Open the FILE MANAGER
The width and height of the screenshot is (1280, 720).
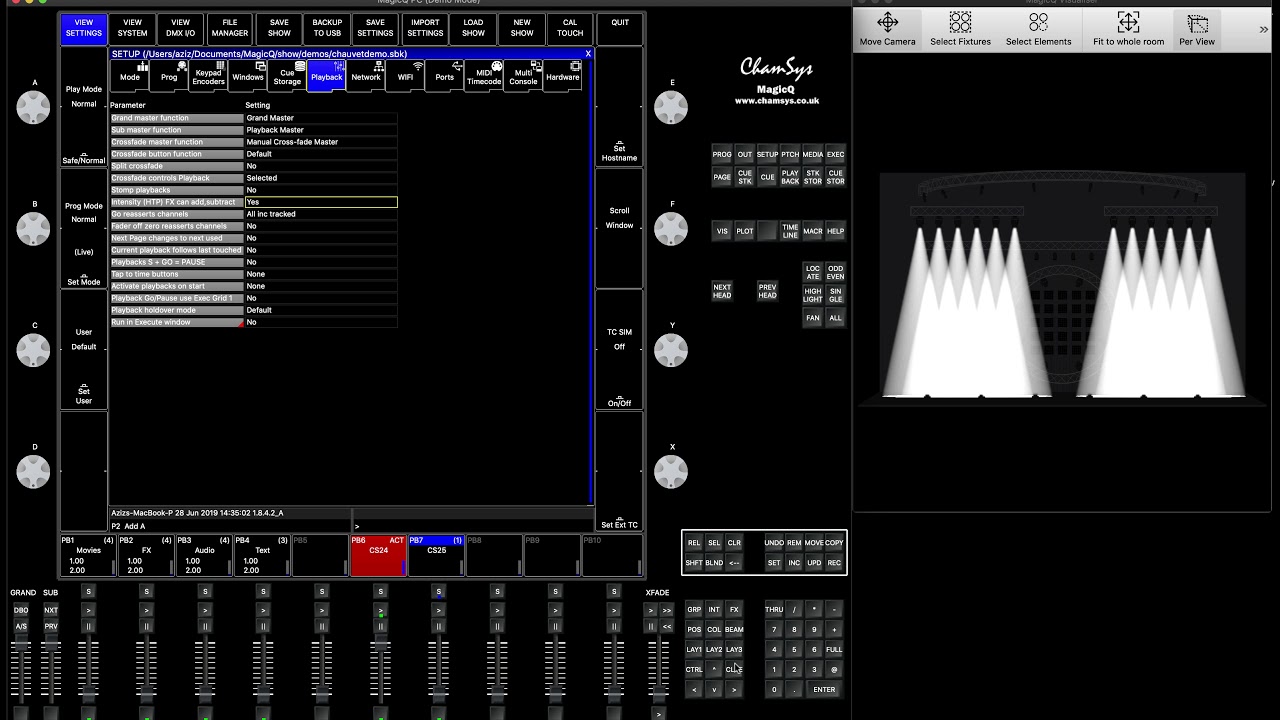[x=229, y=28]
